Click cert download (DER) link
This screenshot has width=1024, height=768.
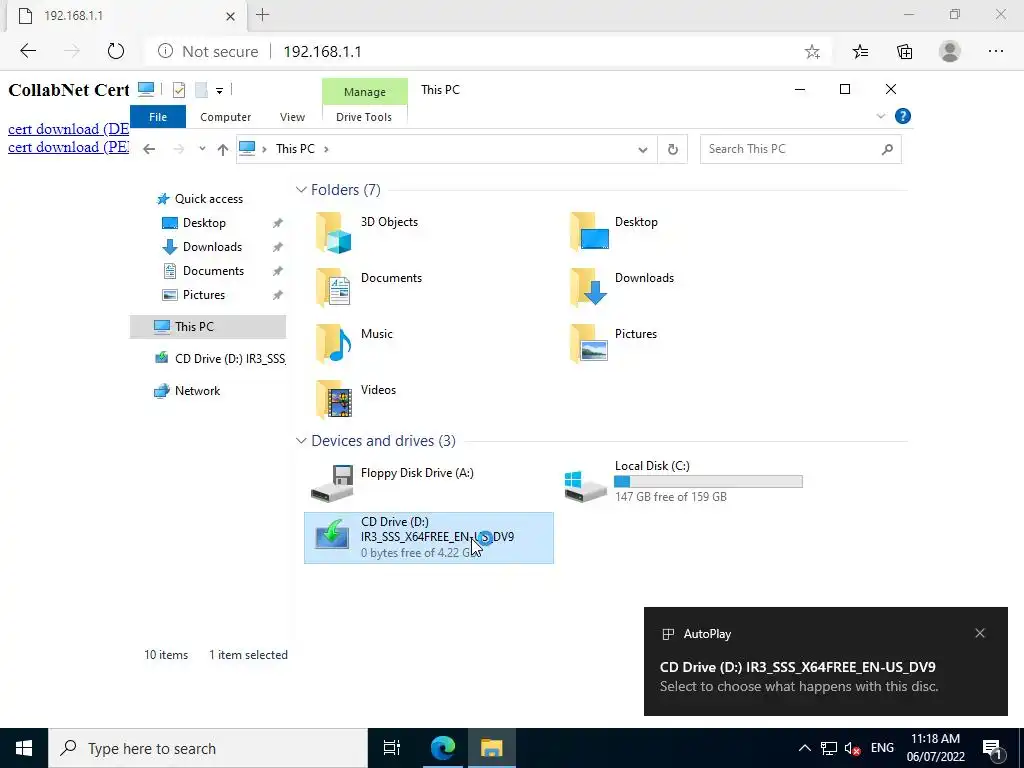(x=69, y=129)
